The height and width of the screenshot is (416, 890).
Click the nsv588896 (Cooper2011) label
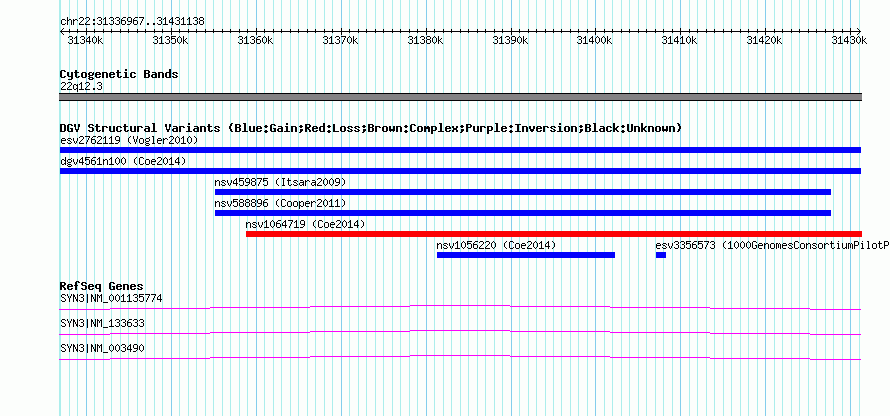[x=280, y=203]
